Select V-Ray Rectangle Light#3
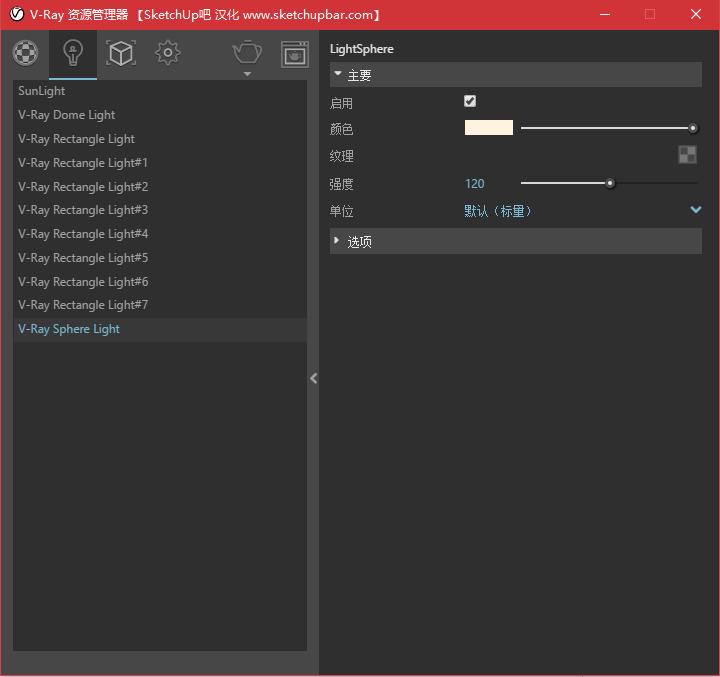 pos(160,210)
